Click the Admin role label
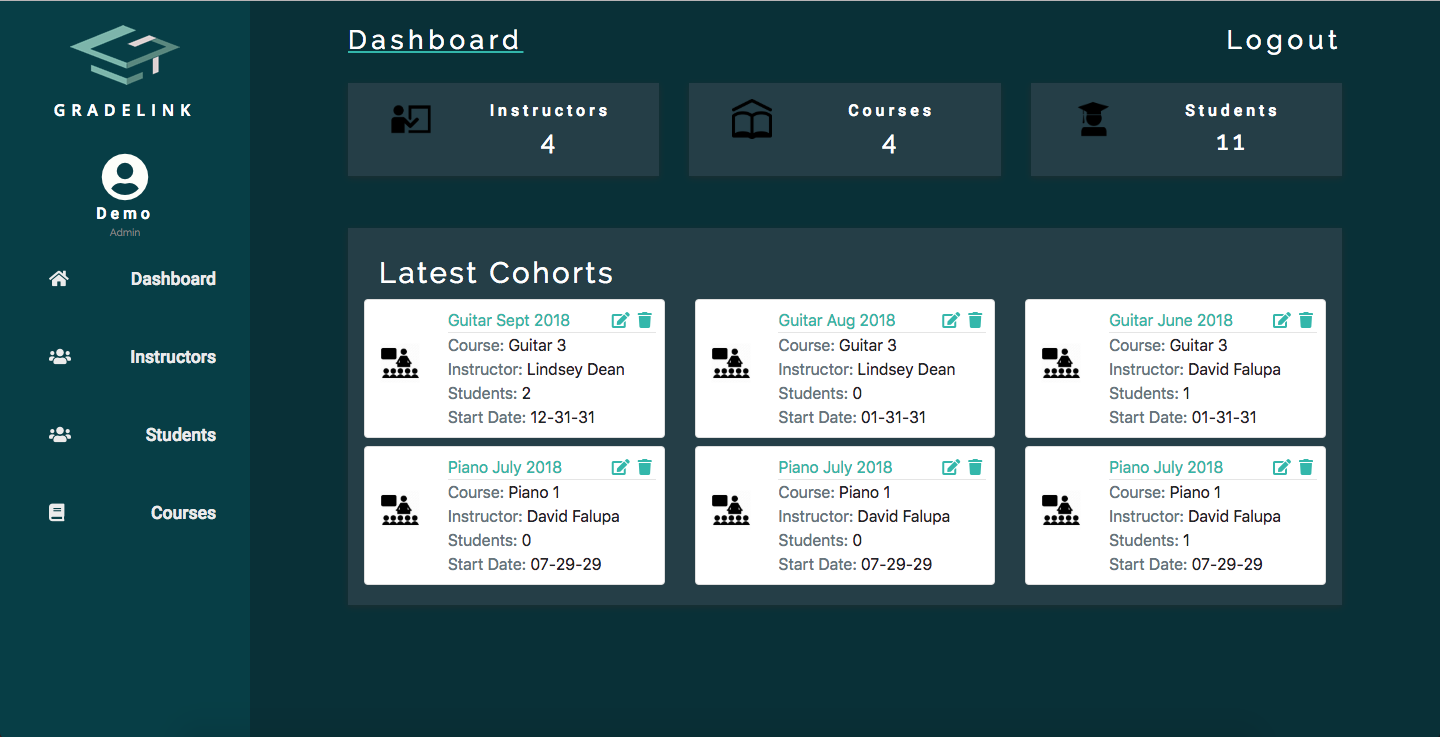1440x737 pixels. point(125,233)
